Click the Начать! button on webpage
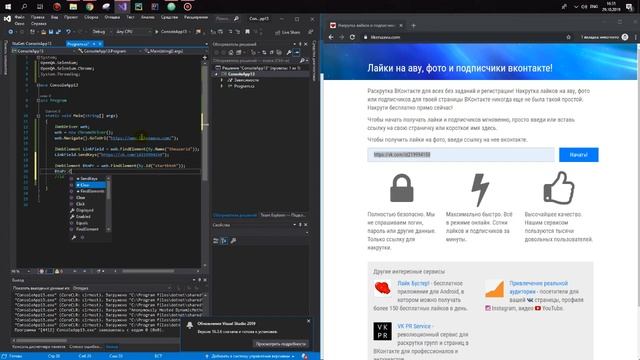The width and height of the screenshot is (640, 360). tap(578, 155)
